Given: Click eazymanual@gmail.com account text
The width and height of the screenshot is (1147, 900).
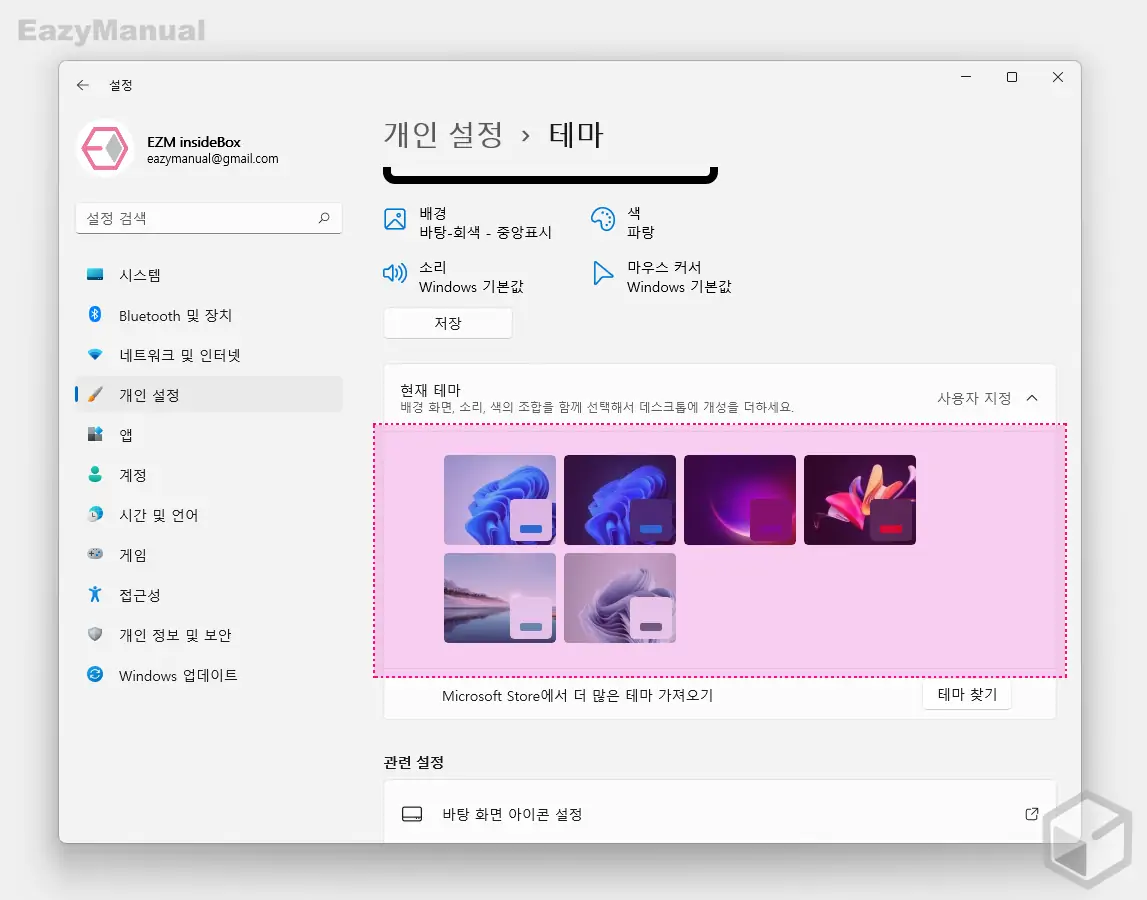Looking at the screenshot, I should 212,159.
